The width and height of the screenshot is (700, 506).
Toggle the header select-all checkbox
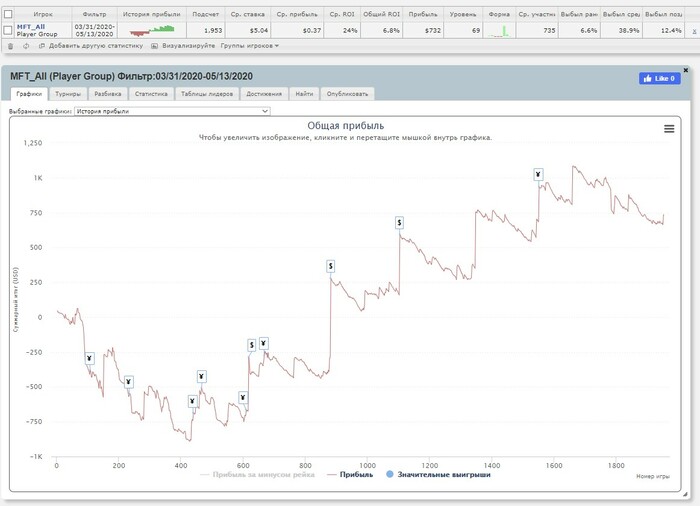click(x=8, y=14)
